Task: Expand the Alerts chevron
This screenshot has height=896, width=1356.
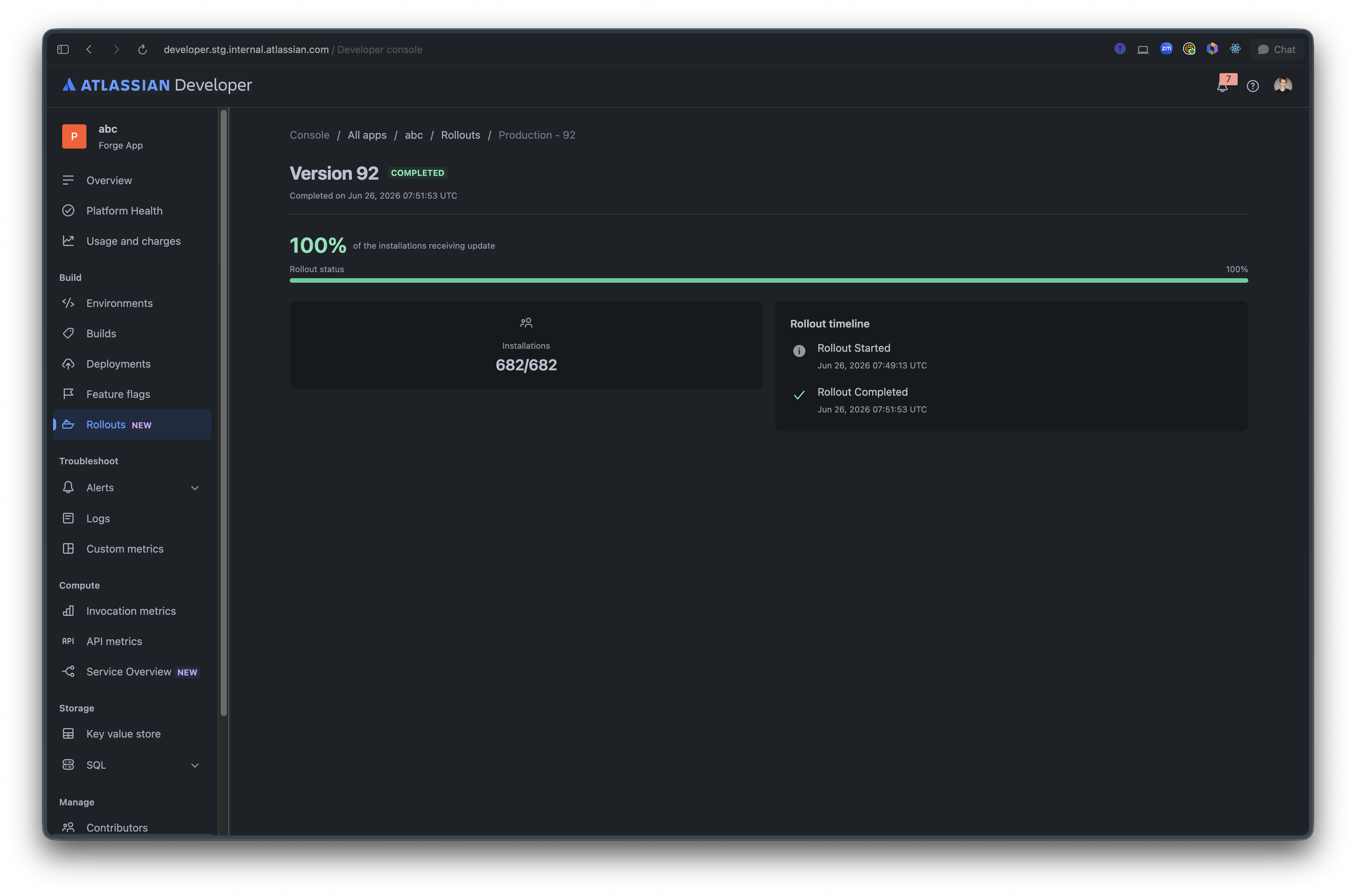Action: 195,488
